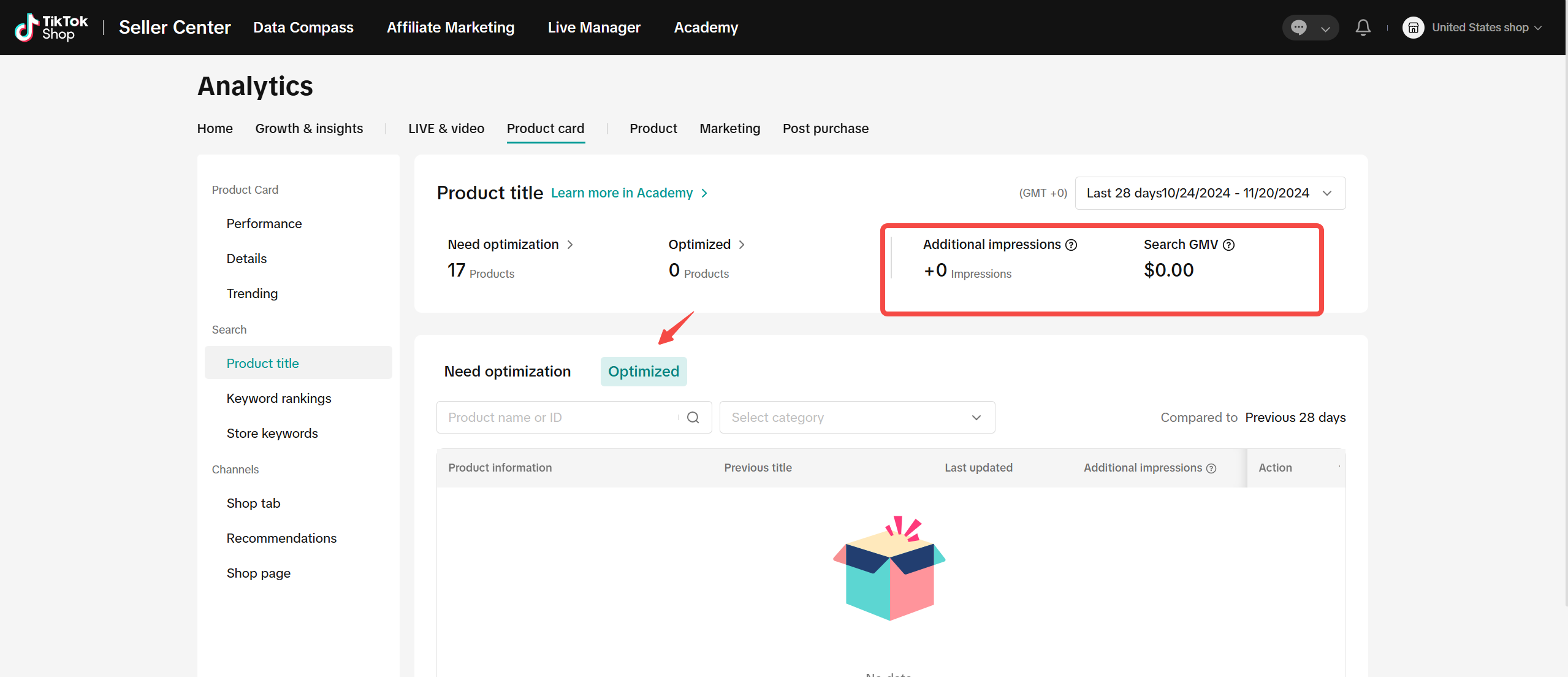Open the Select category dropdown

(856, 418)
